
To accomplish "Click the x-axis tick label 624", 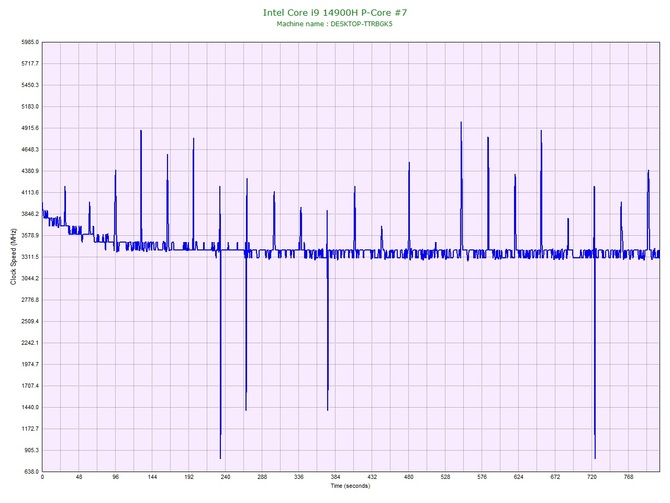I will pos(519,477).
